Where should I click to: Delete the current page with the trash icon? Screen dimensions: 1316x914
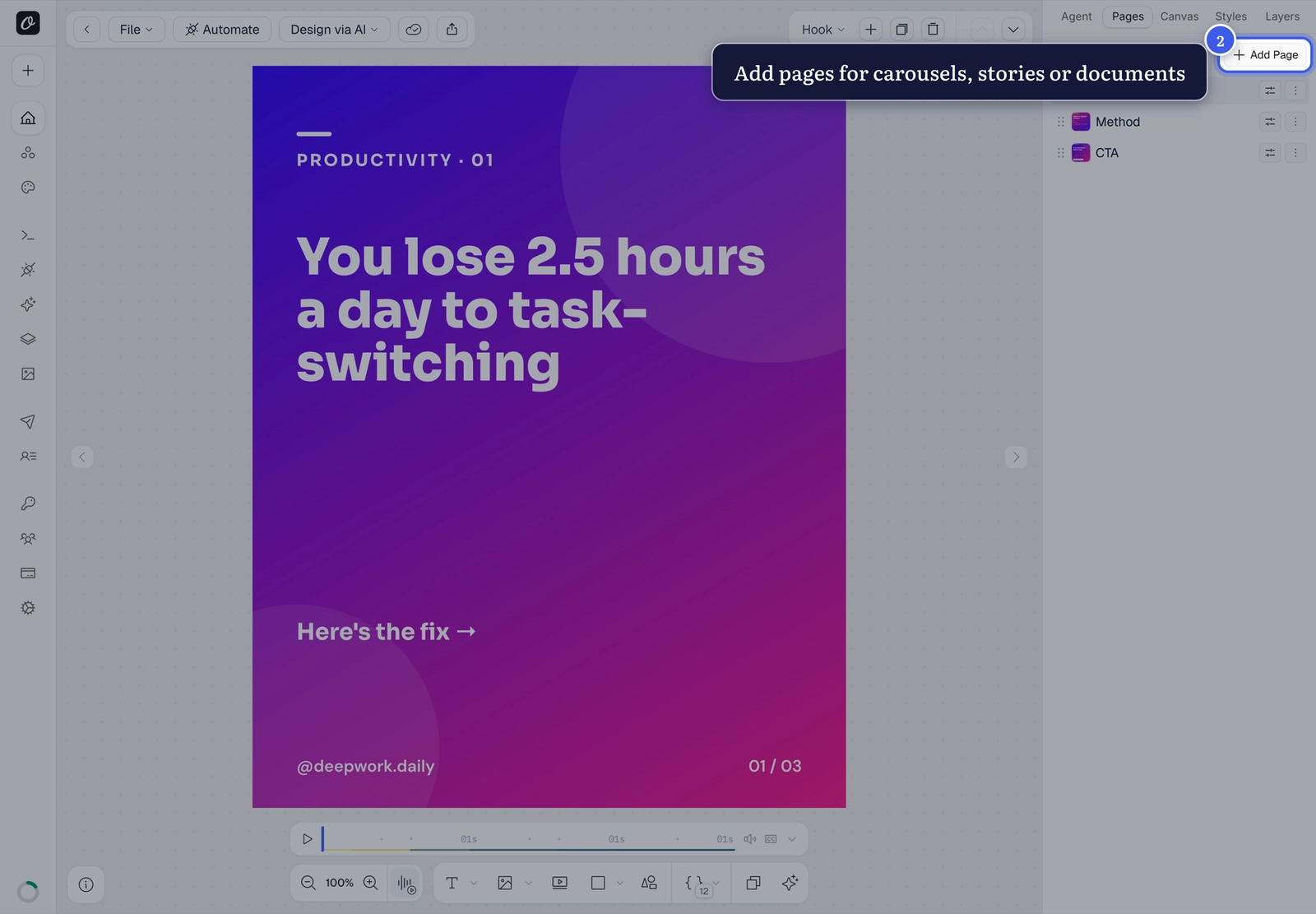[x=933, y=30]
